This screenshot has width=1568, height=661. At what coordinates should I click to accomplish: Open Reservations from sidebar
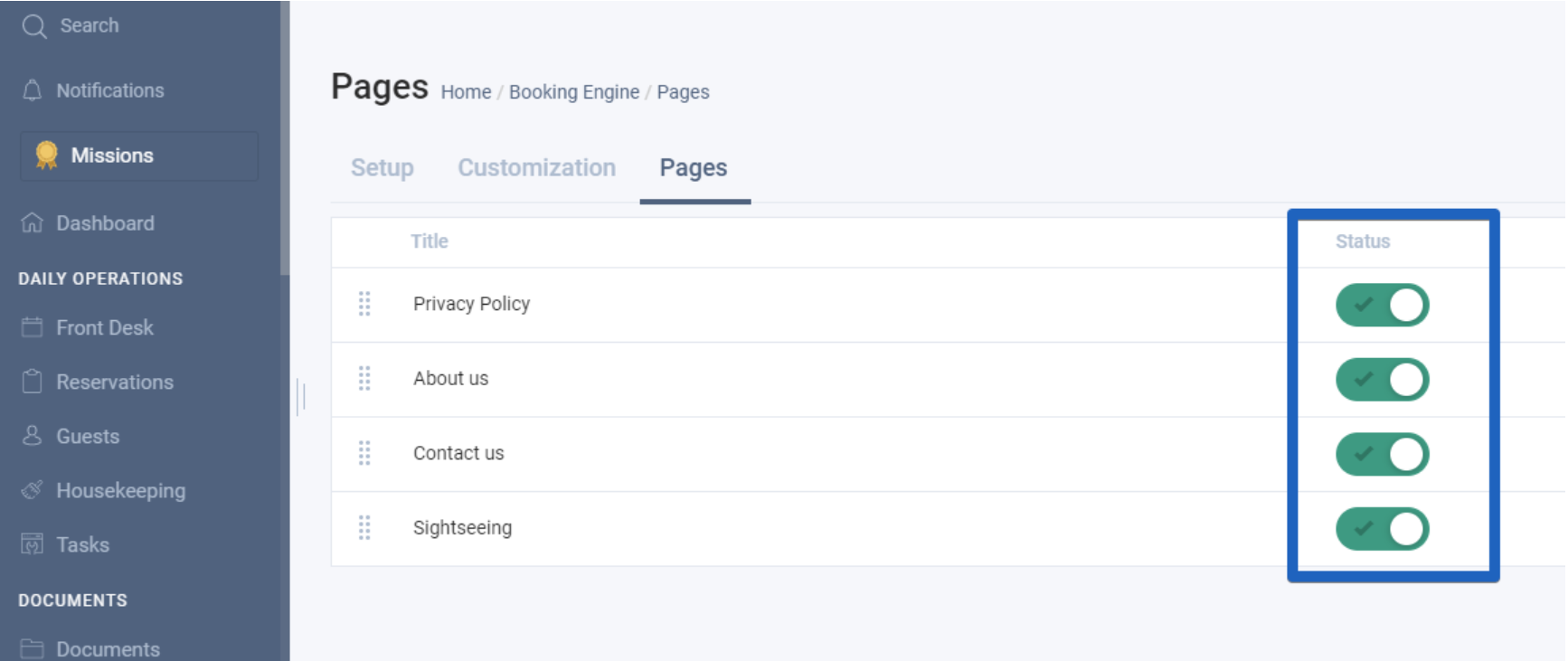(115, 382)
